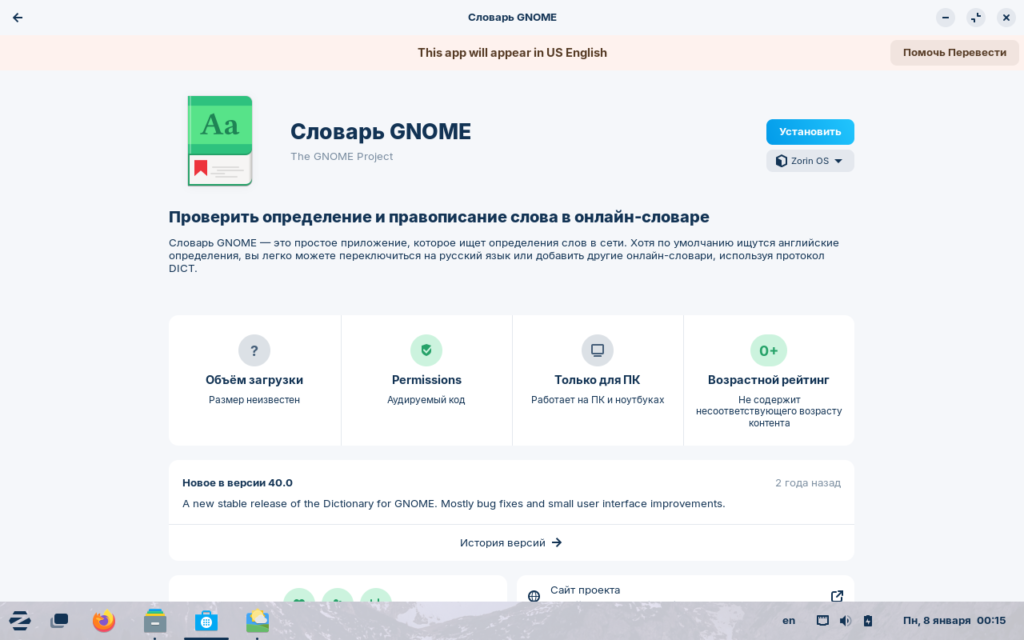Viewport: 1024px width, 640px height.
Task: Click the 2 года назад text
Action: (808, 483)
